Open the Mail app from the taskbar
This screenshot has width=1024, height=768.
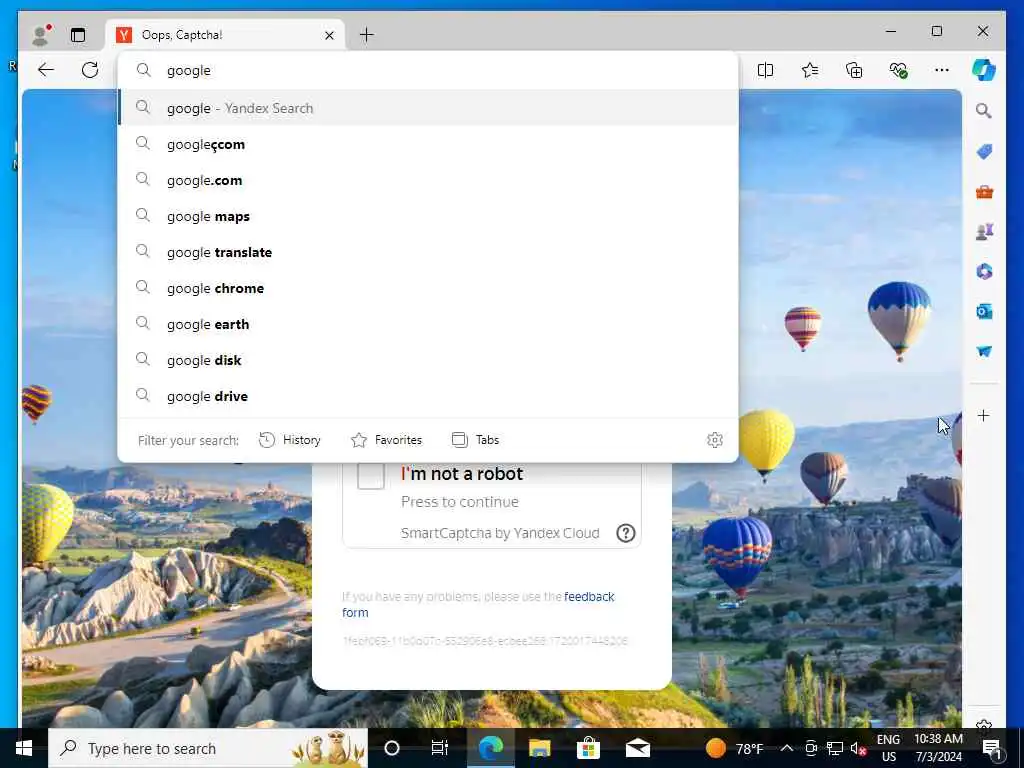tap(637, 748)
